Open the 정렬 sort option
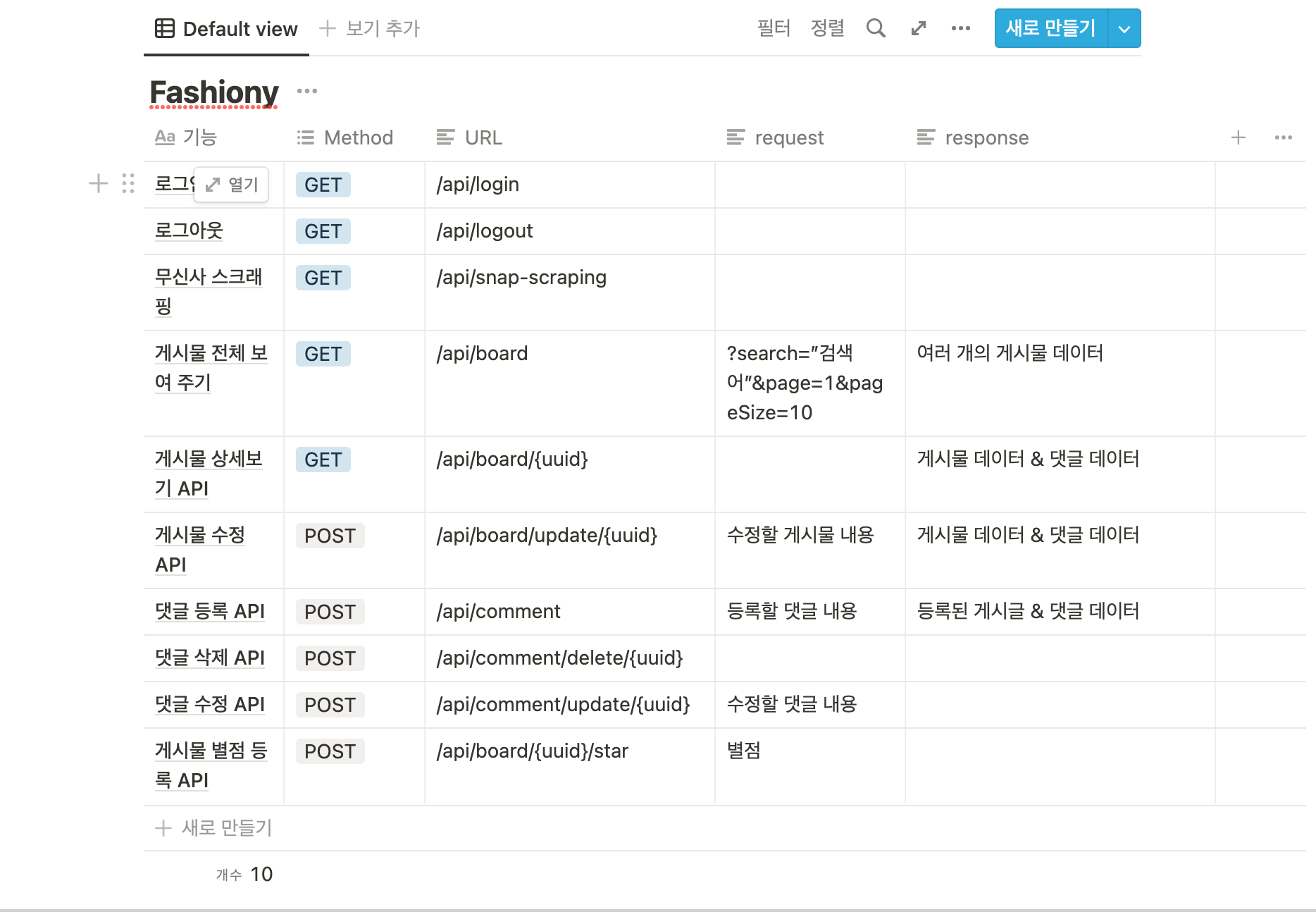Screen dimensions: 1316x912 point(828,28)
